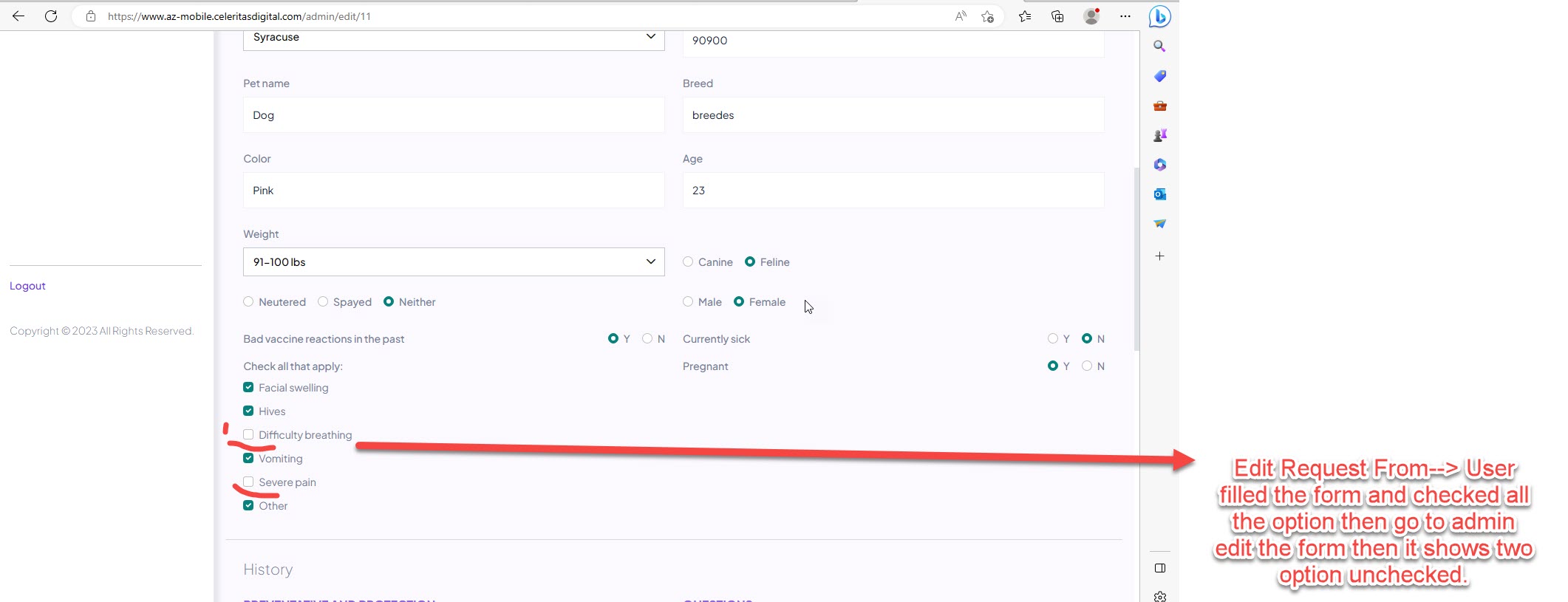The height and width of the screenshot is (602, 1568).
Task: Open the browser Collections icon
Action: tap(1057, 16)
